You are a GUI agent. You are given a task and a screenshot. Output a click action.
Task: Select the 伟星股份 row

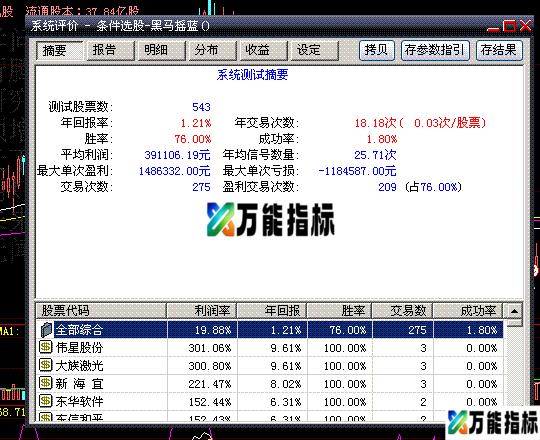pyautogui.click(x=270, y=348)
